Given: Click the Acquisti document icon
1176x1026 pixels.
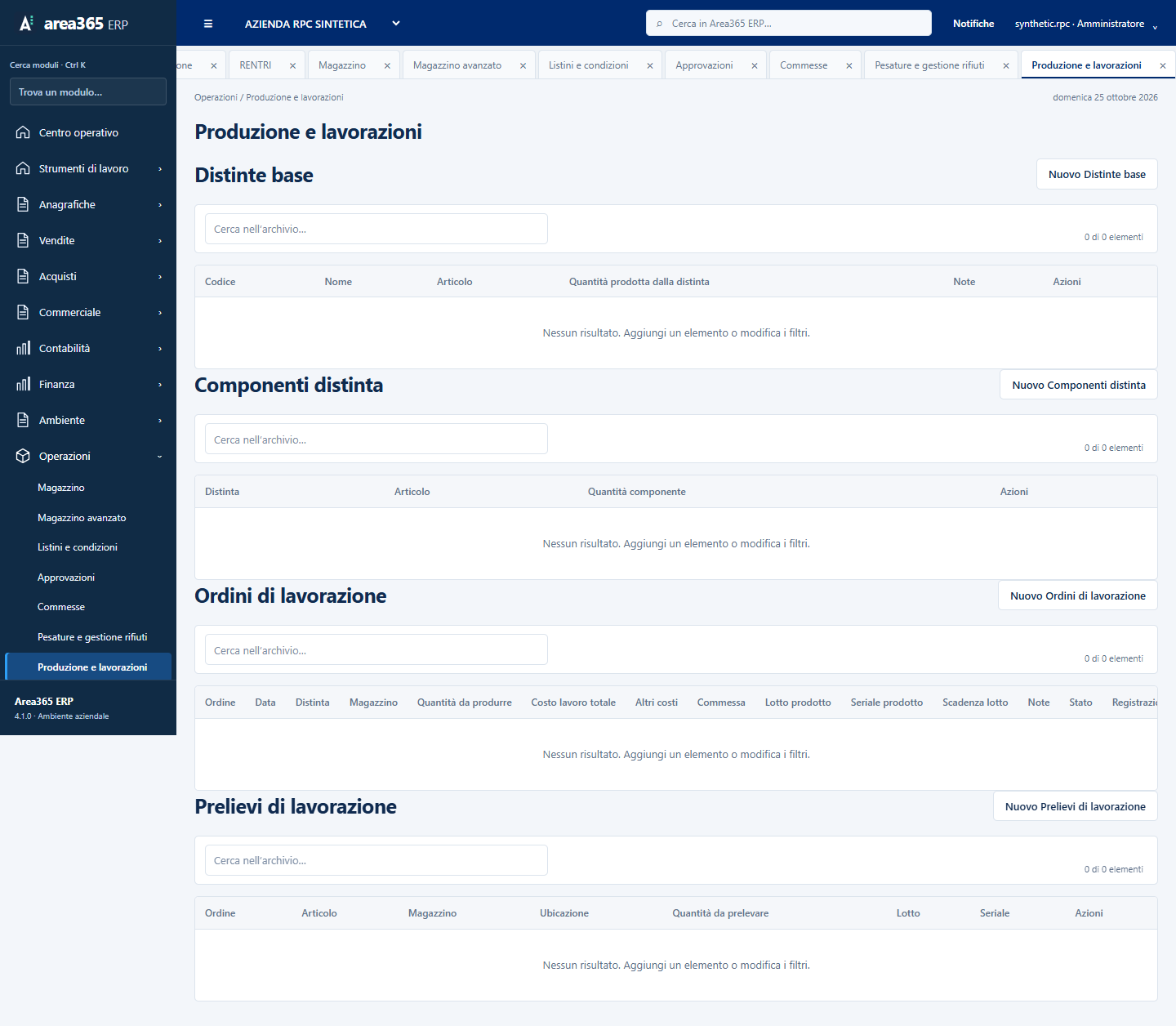Looking at the screenshot, I should [23, 276].
